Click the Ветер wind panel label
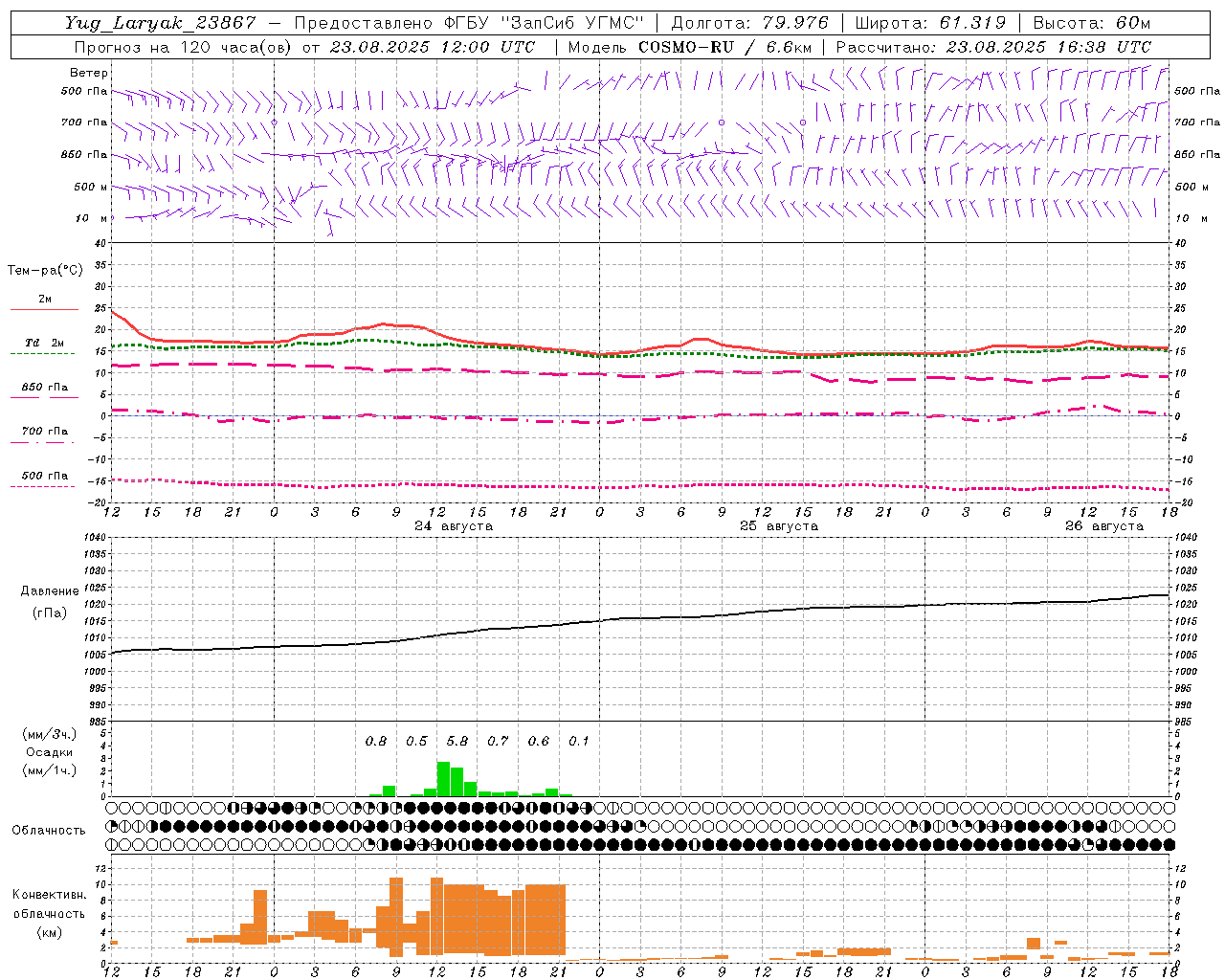This screenshot has height=980, width=1225. pos(89,73)
